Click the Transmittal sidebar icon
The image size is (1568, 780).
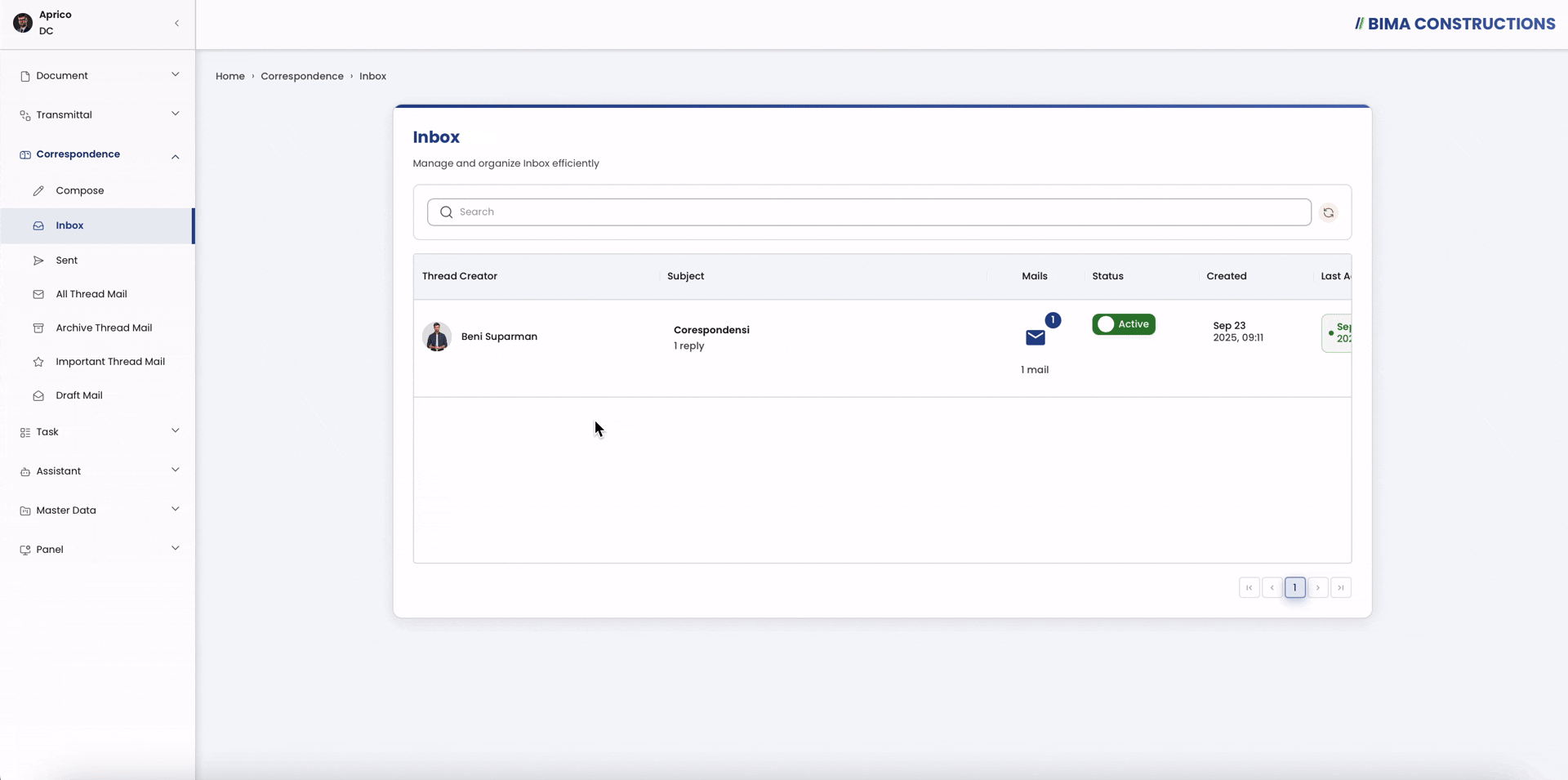click(x=25, y=115)
